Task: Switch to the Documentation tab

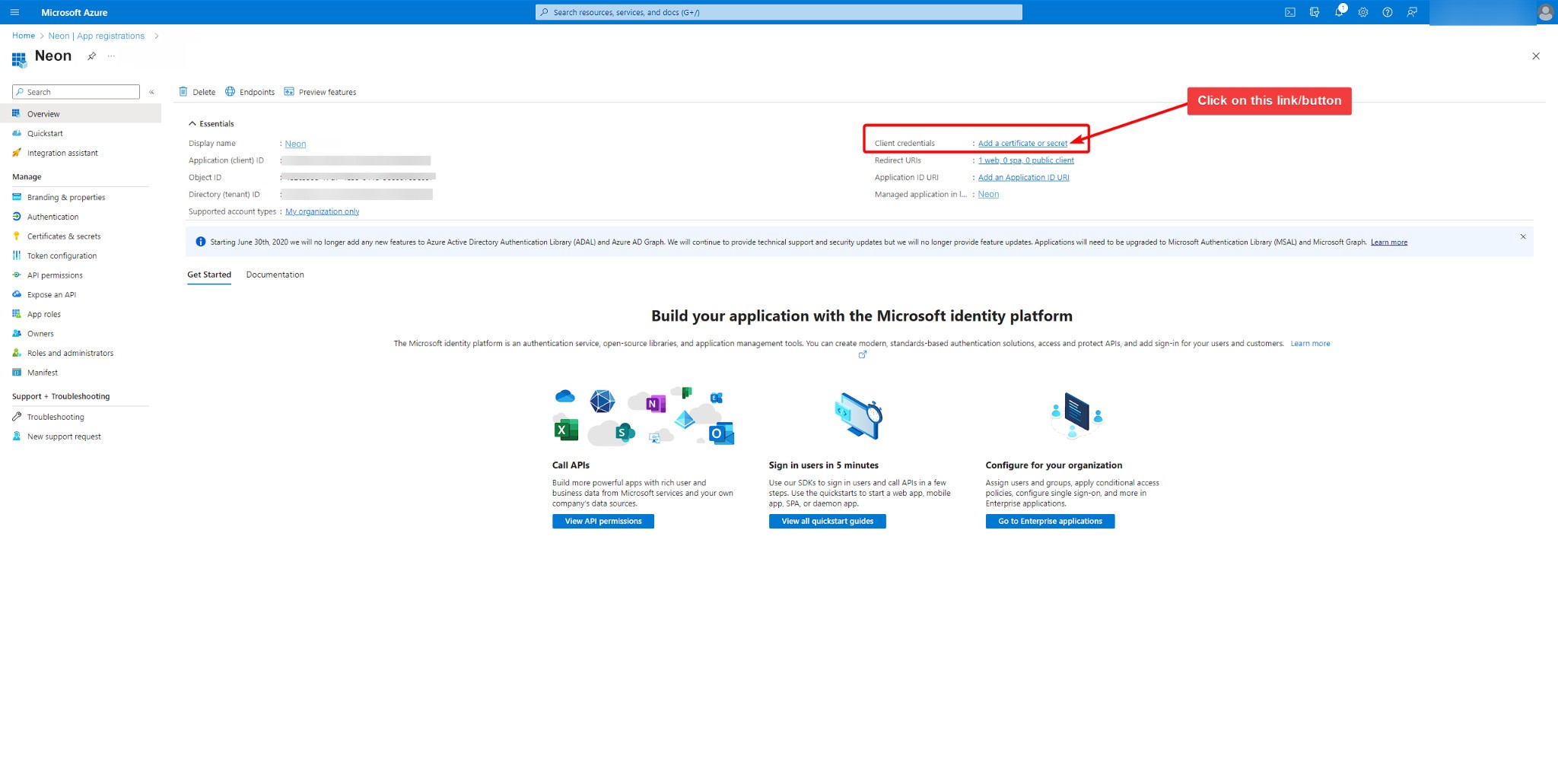Action: 275,275
